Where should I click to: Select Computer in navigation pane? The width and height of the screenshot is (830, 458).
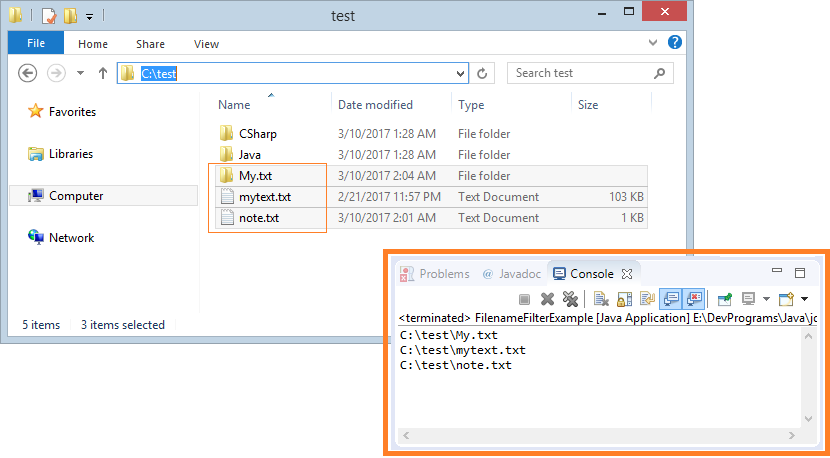(x=76, y=196)
